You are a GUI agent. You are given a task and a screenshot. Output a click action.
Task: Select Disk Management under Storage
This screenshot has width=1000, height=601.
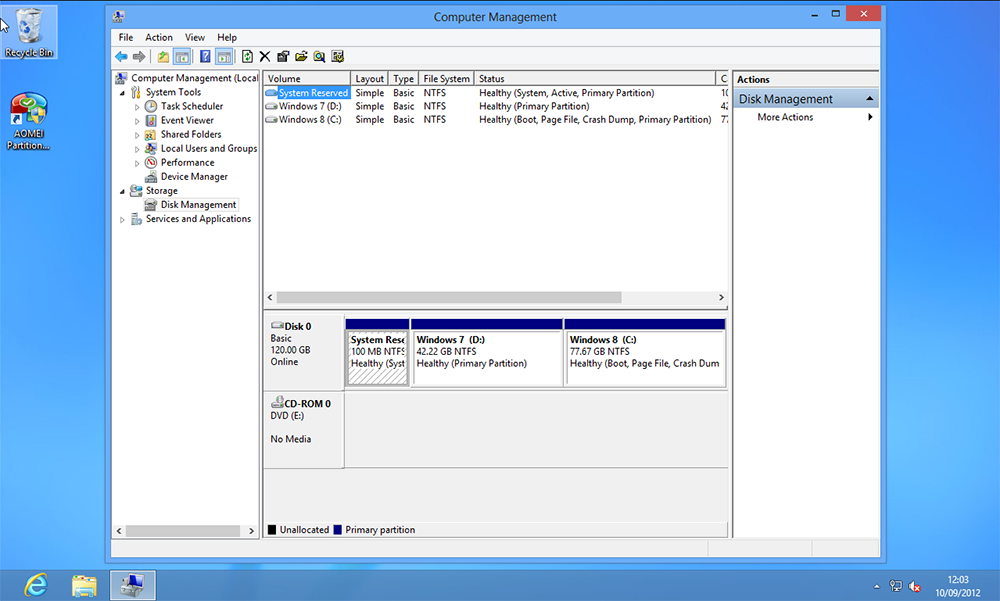tap(198, 205)
